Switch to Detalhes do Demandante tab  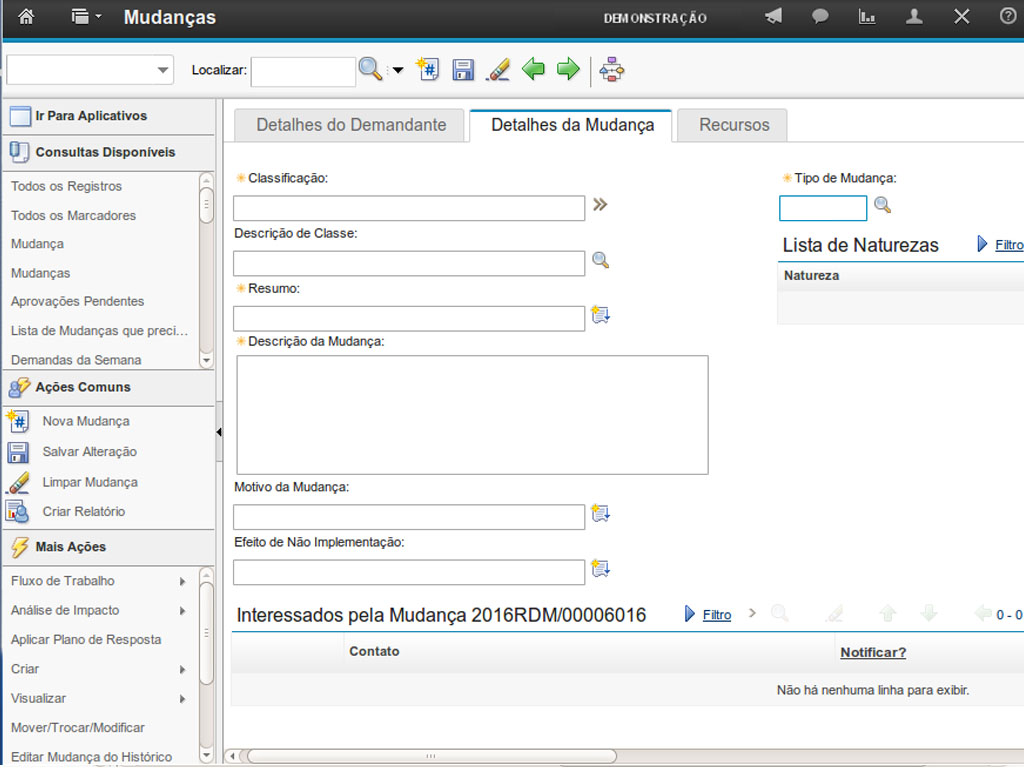(351, 125)
